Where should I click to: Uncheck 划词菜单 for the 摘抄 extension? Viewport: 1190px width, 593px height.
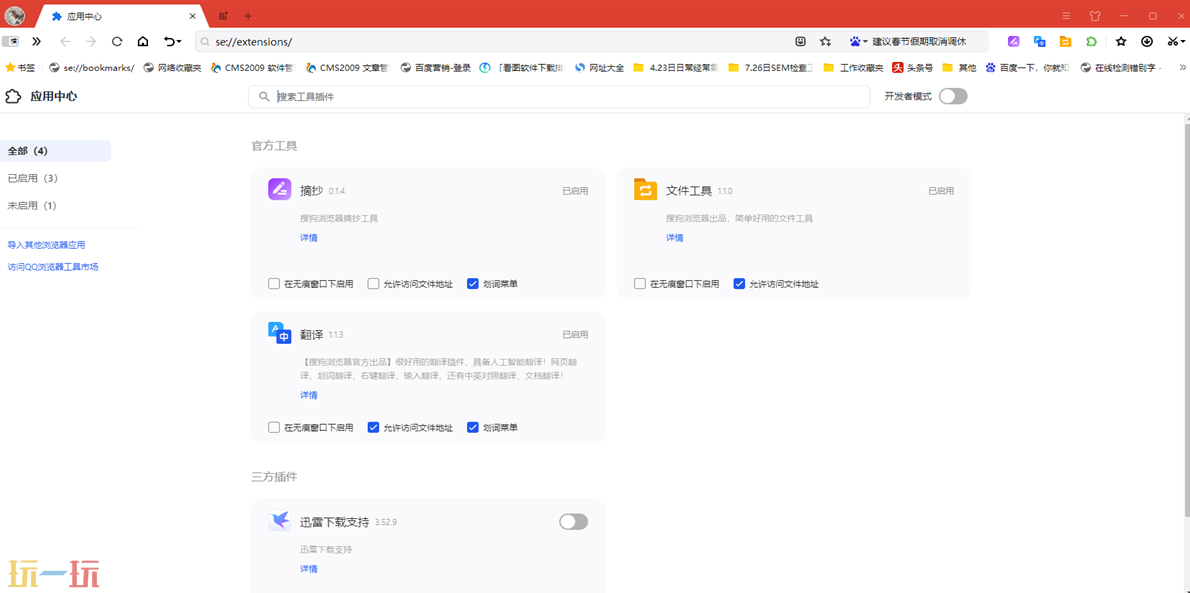pos(473,284)
